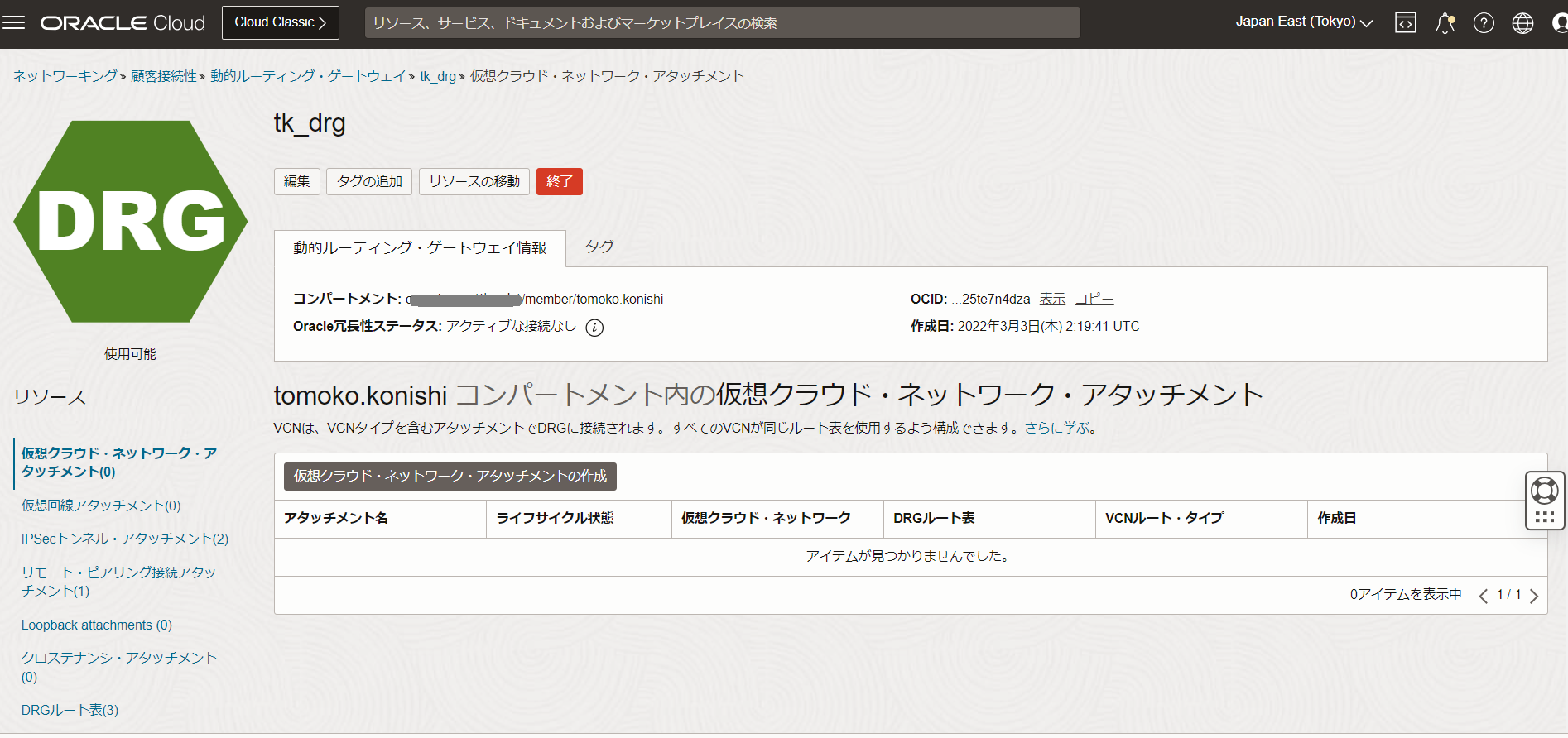Click the tk_drg page title

[310, 123]
